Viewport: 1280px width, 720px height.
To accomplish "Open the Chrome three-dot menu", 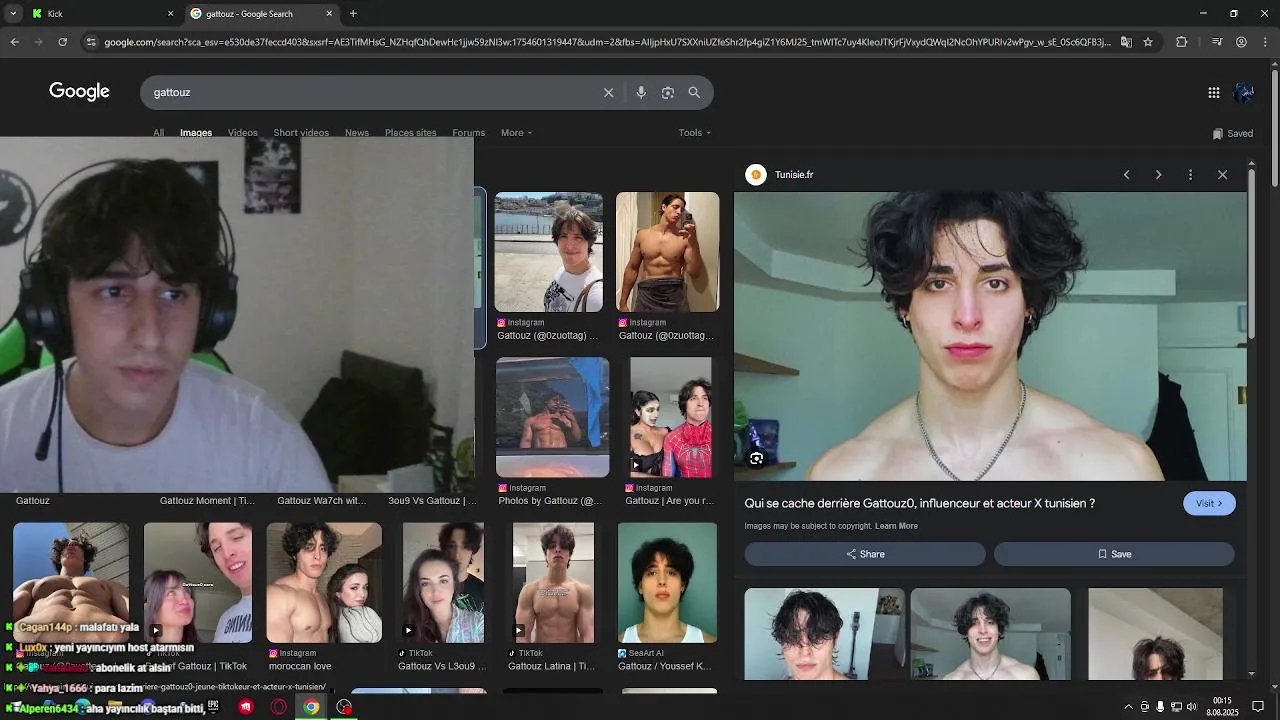I will [1265, 42].
